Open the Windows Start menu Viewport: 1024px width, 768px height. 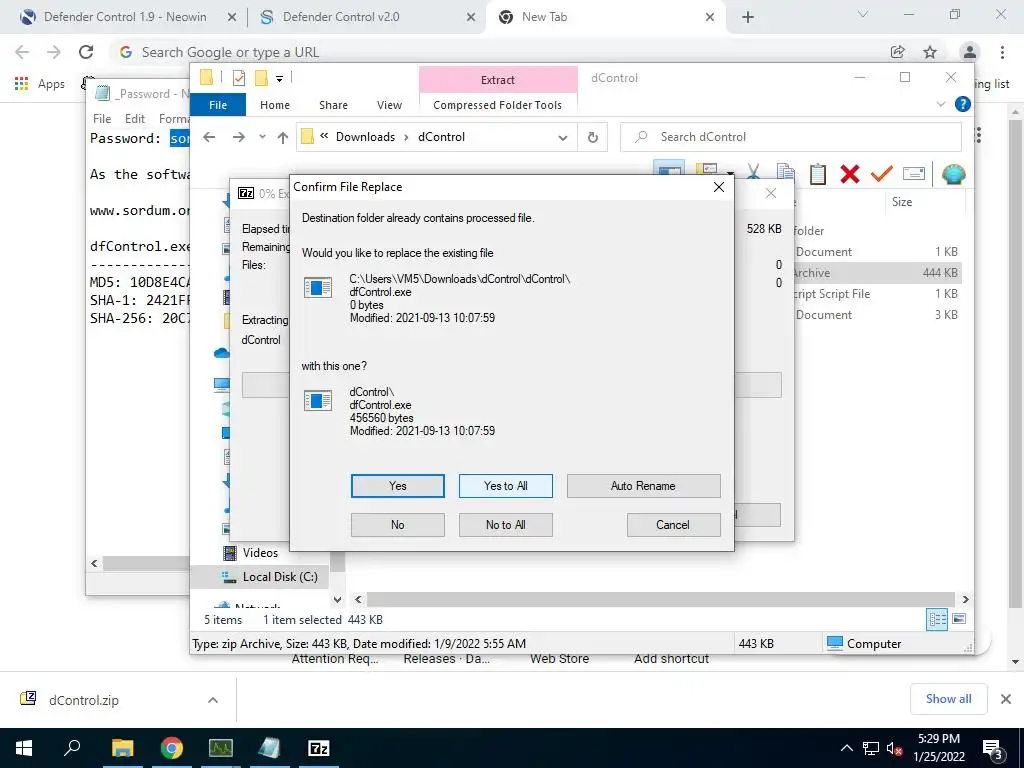click(24, 748)
